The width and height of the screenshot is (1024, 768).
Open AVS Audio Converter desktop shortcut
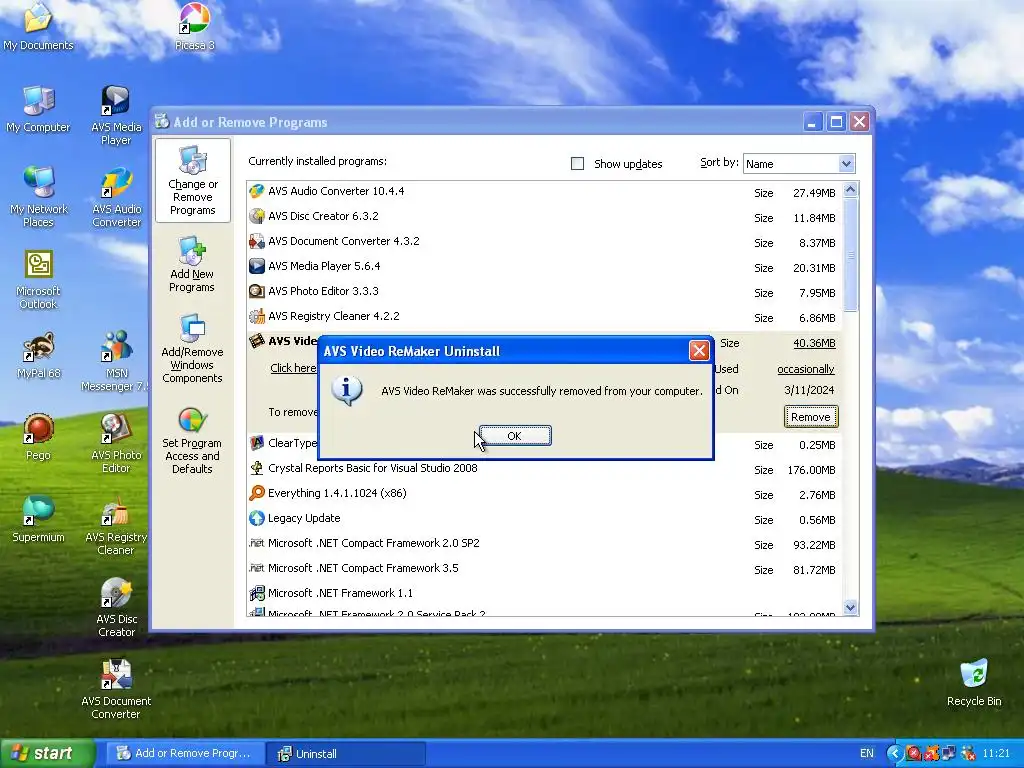click(116, 197)
